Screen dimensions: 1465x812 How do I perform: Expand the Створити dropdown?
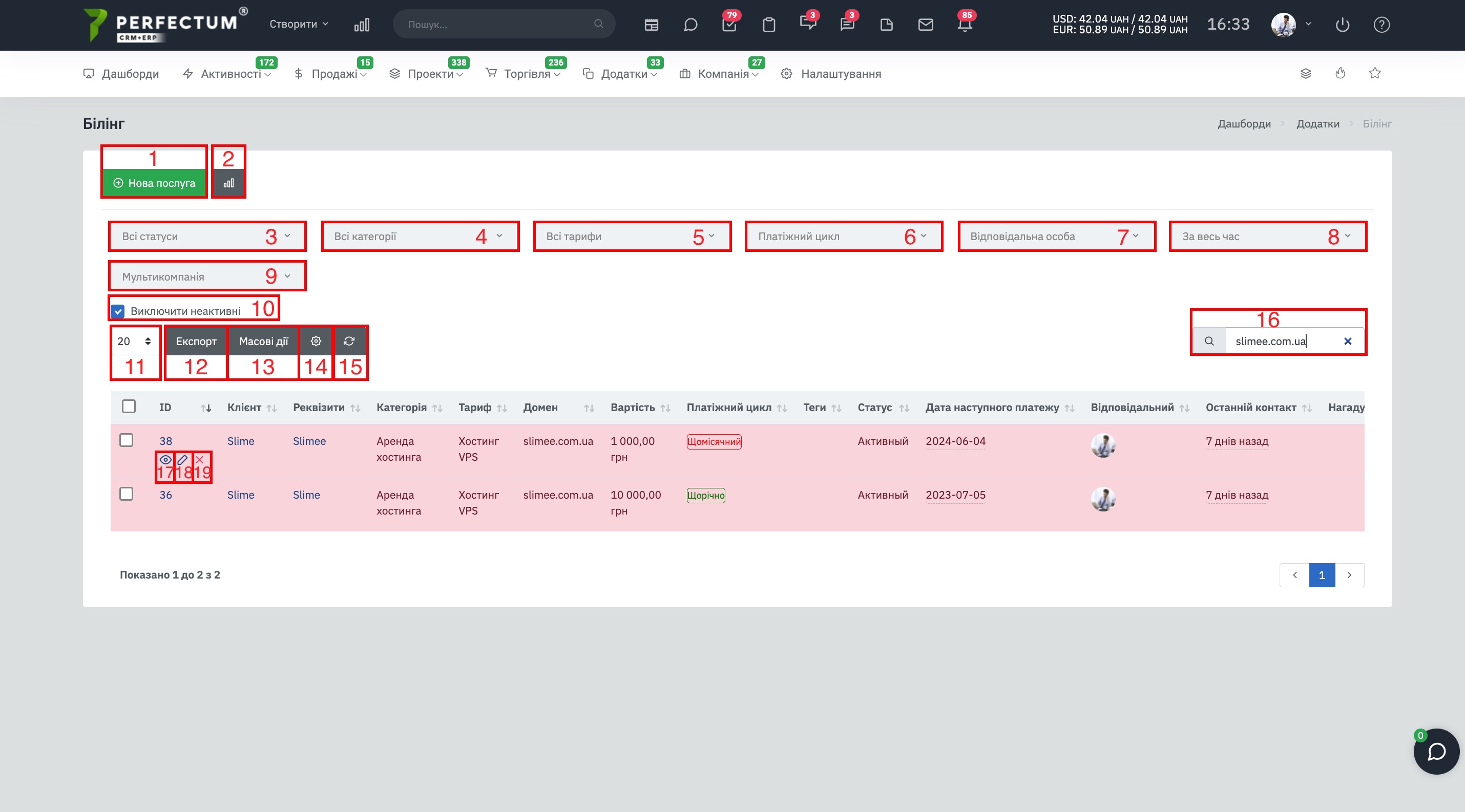click(299, 24)
